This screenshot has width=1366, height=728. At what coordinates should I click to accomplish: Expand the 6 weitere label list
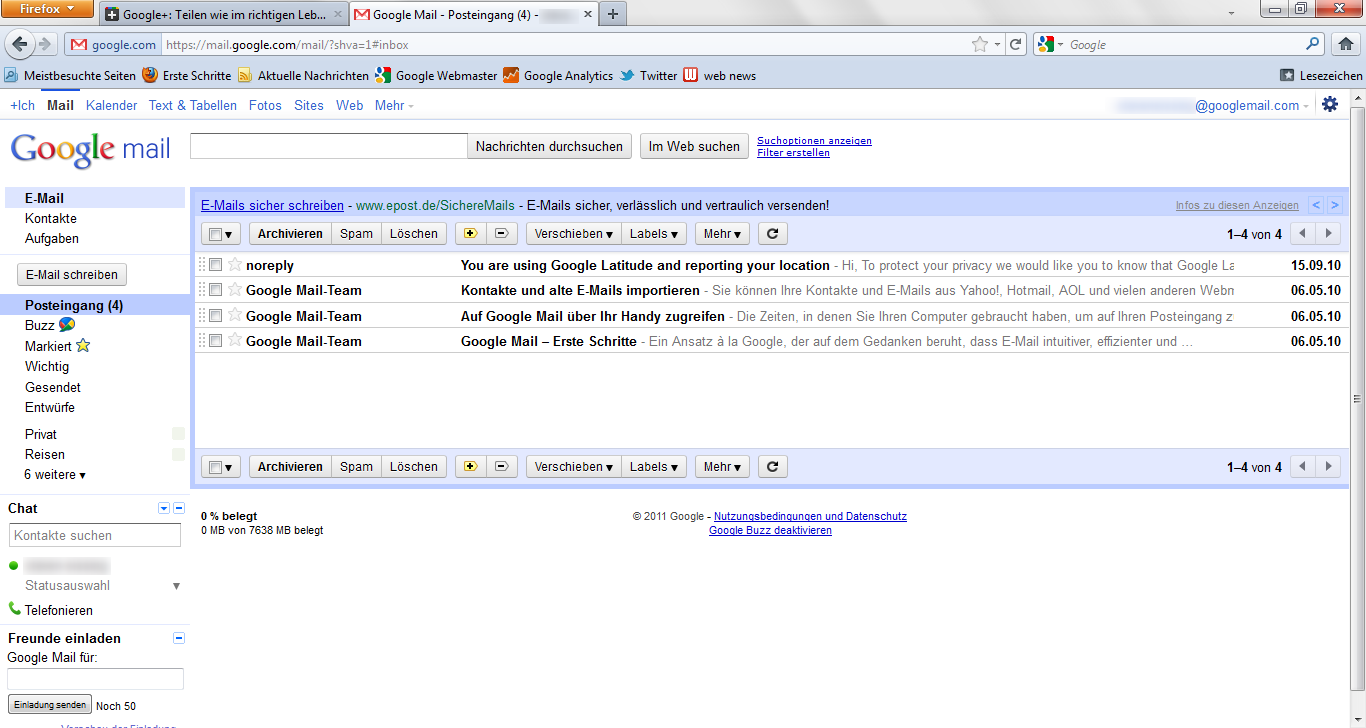(54, 474)
